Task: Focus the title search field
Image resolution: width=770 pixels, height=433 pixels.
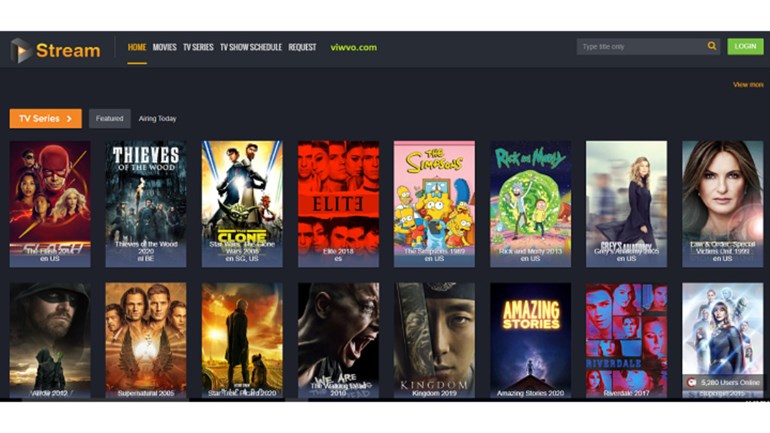Action: click(641, 47)
